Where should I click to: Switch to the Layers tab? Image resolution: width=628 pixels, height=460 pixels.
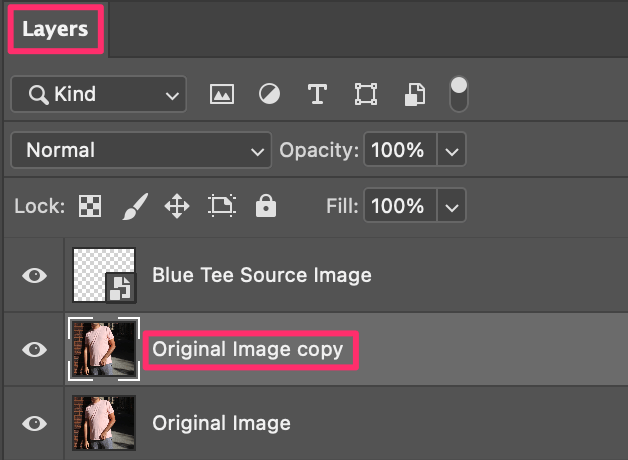pyautogui.click(x=55, y=29)
